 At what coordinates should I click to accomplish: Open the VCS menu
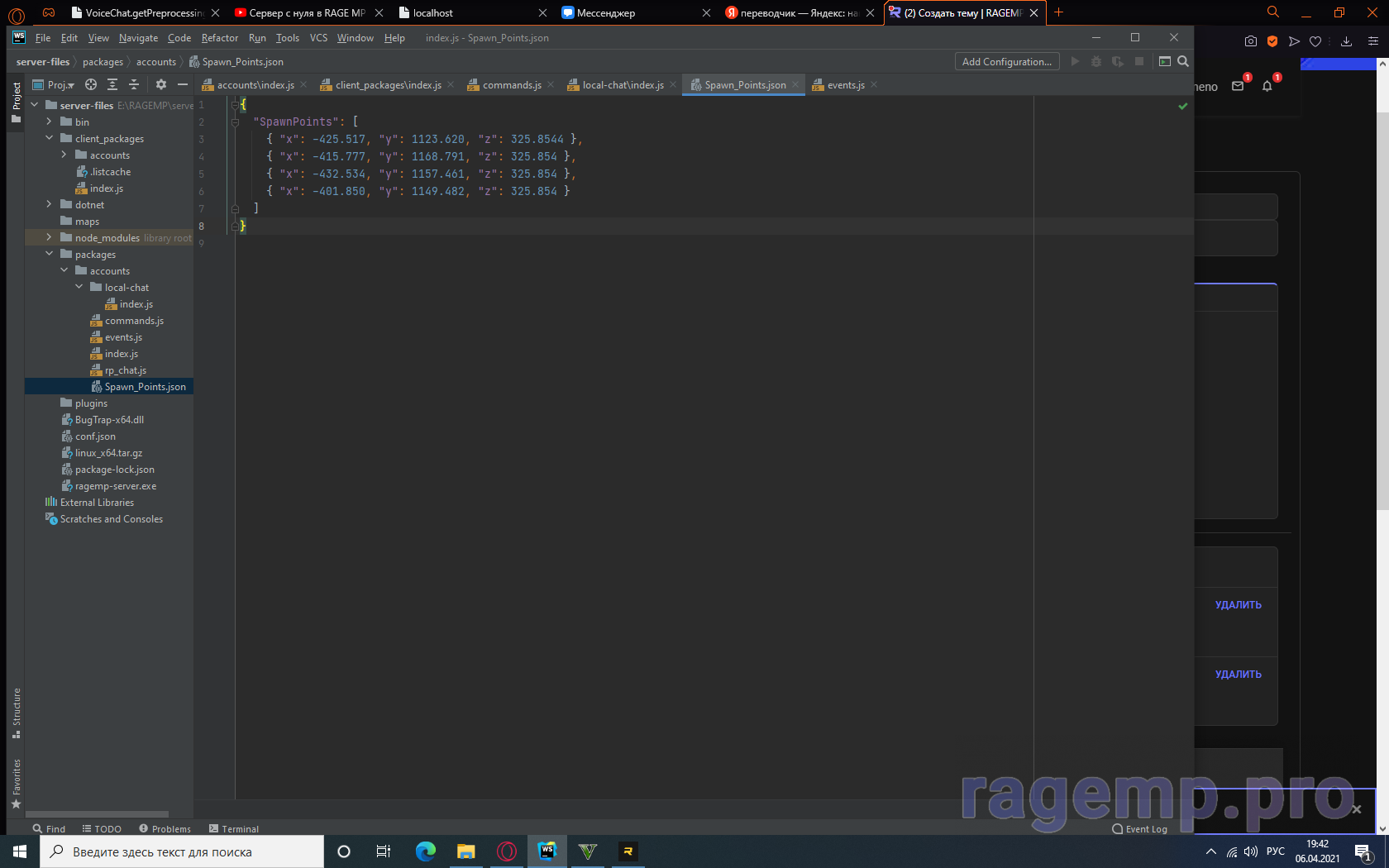coord(318,38)
